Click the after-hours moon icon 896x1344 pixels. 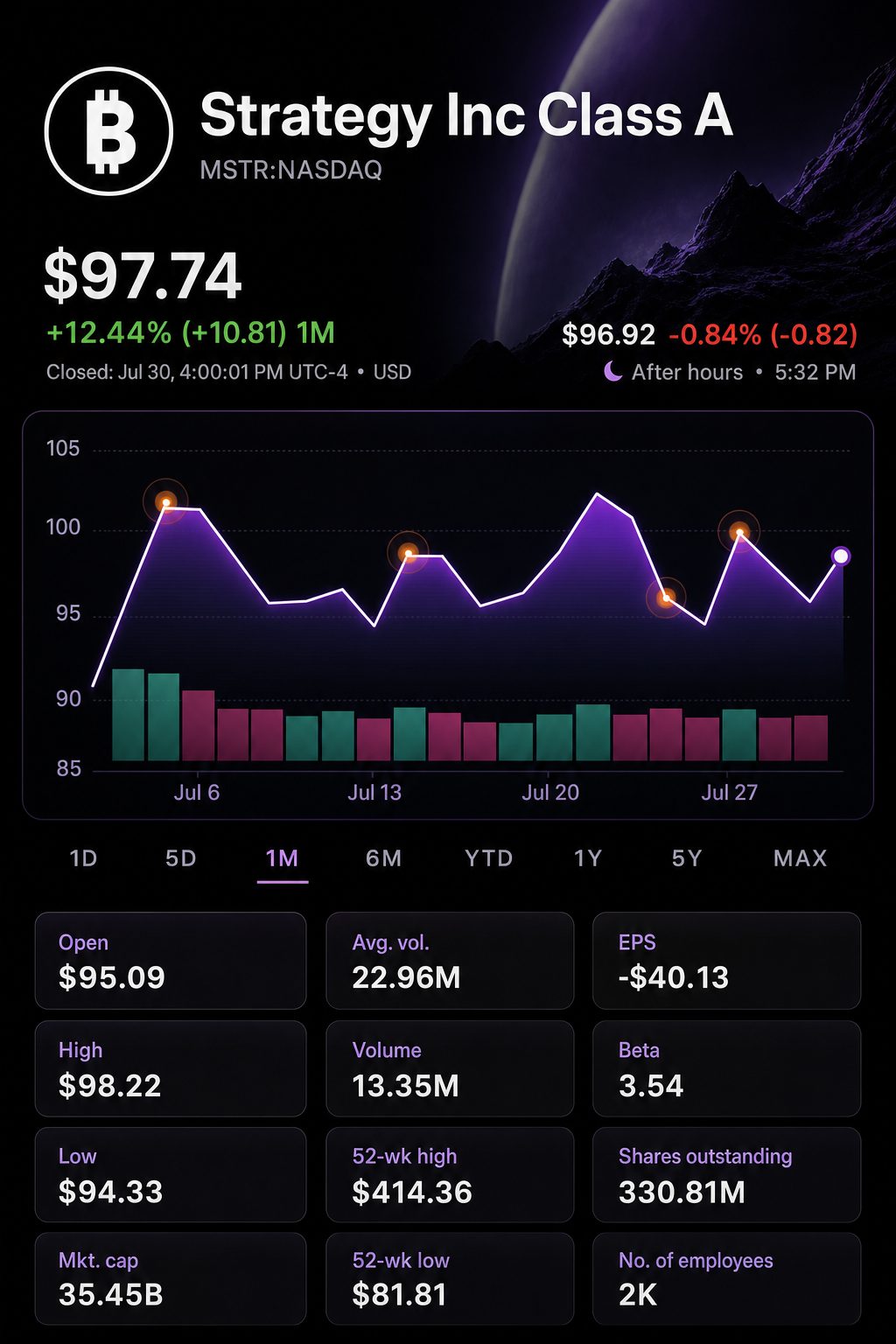click(x=613, y=373)
